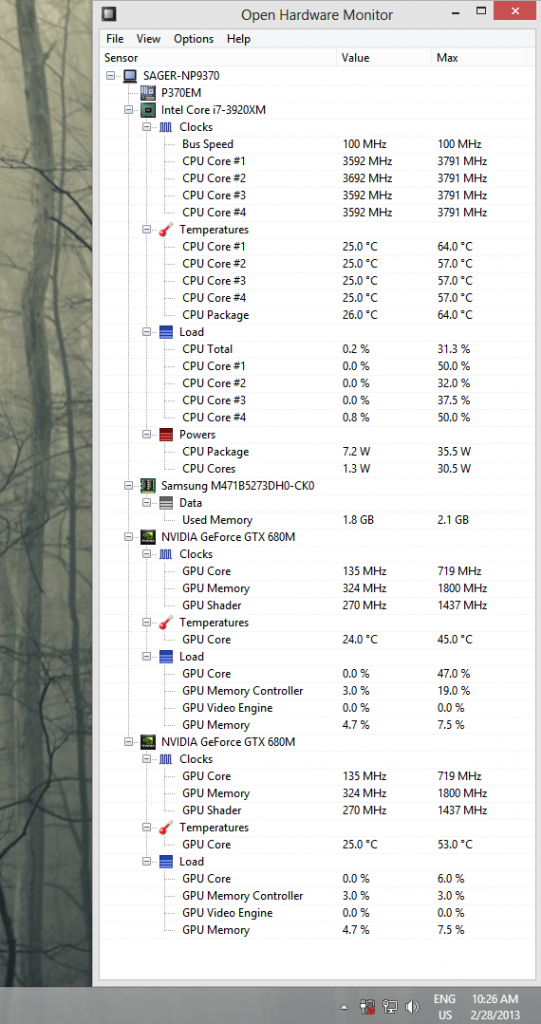Click the first NVIDIA GeForce GTX 680M icon
Viewport: 541px width, 1024px height.
pos(149,537)
